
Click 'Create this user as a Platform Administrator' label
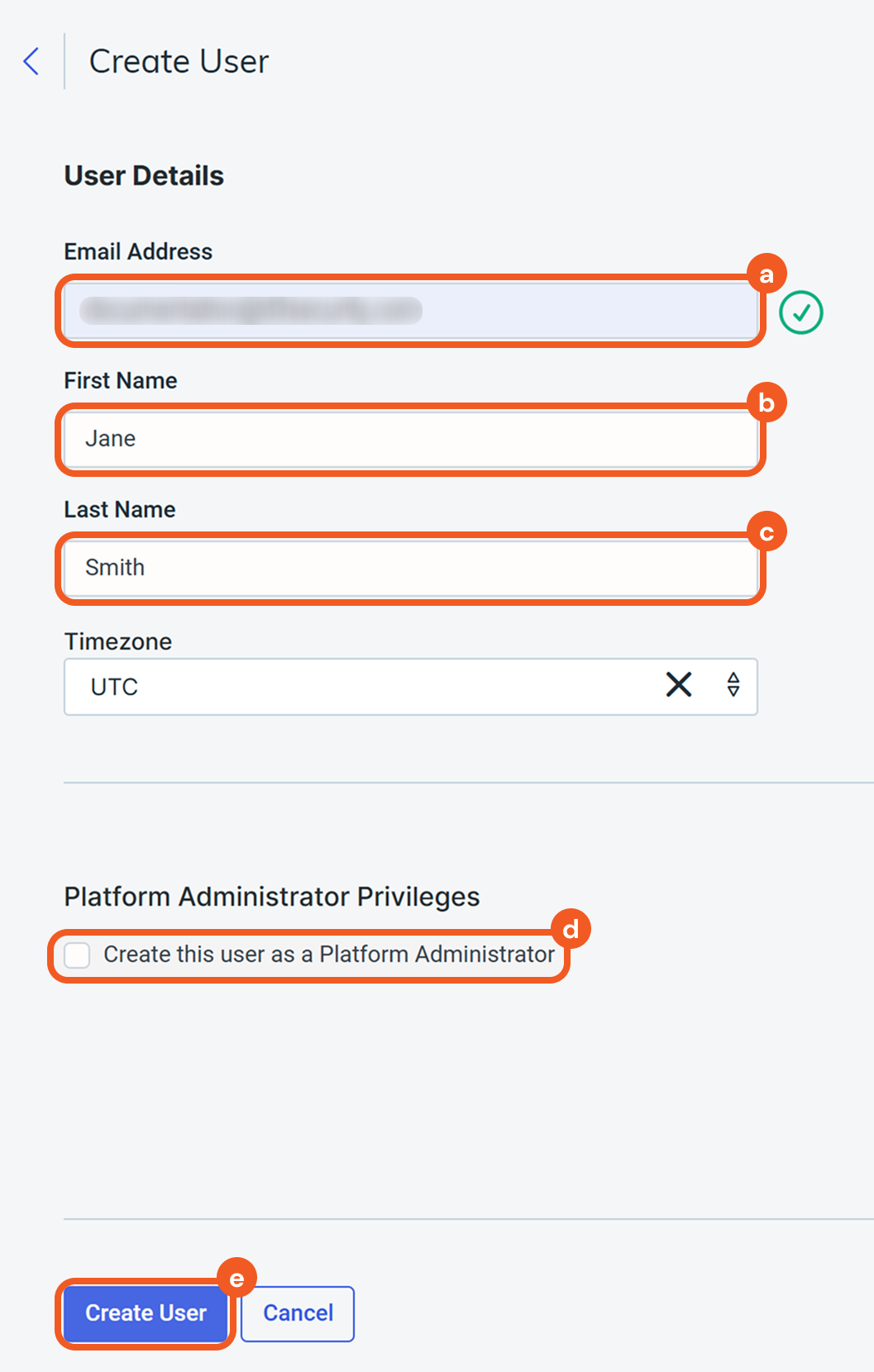328,955
